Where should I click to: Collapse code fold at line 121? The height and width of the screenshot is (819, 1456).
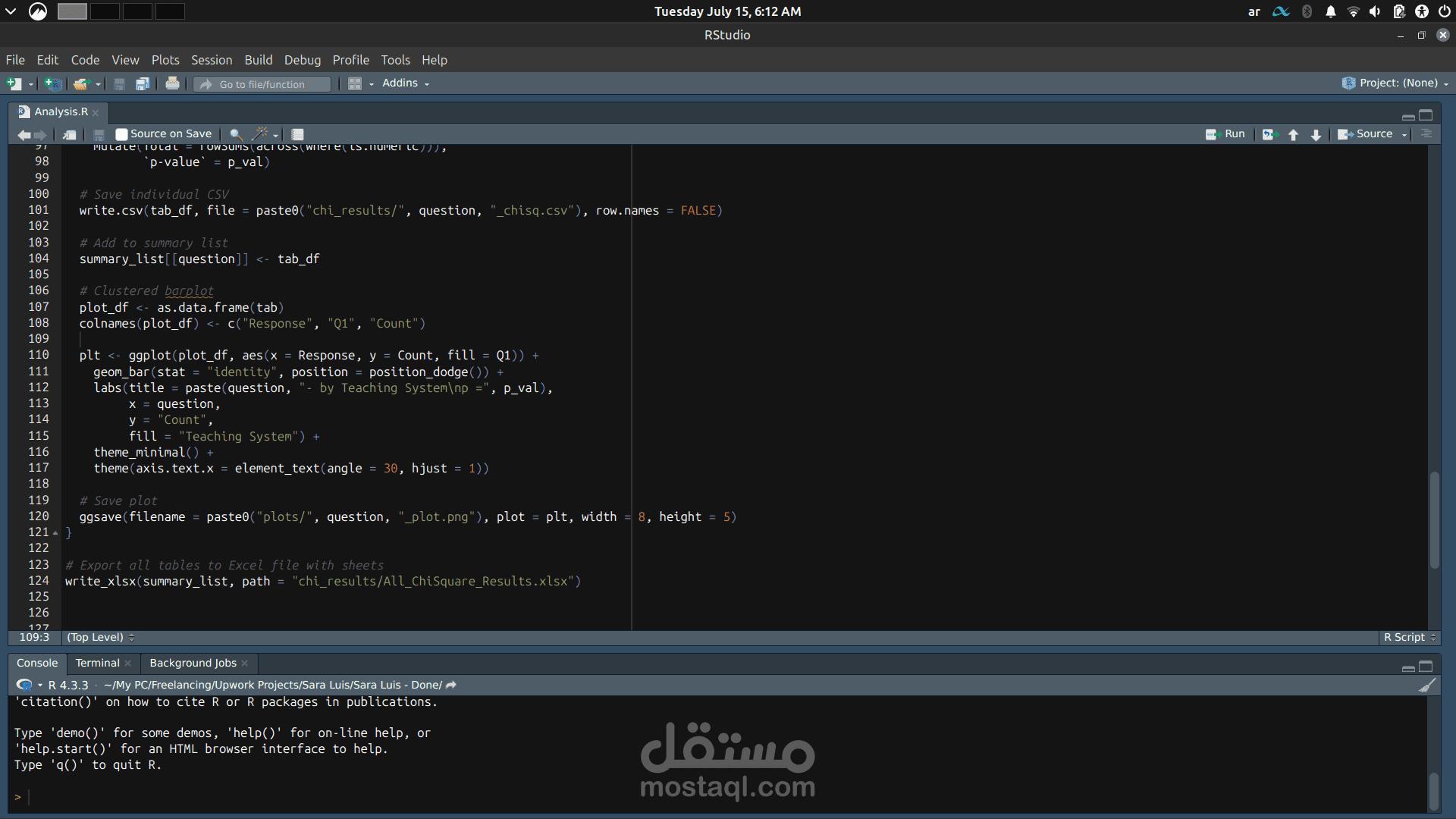click(55, 533)
